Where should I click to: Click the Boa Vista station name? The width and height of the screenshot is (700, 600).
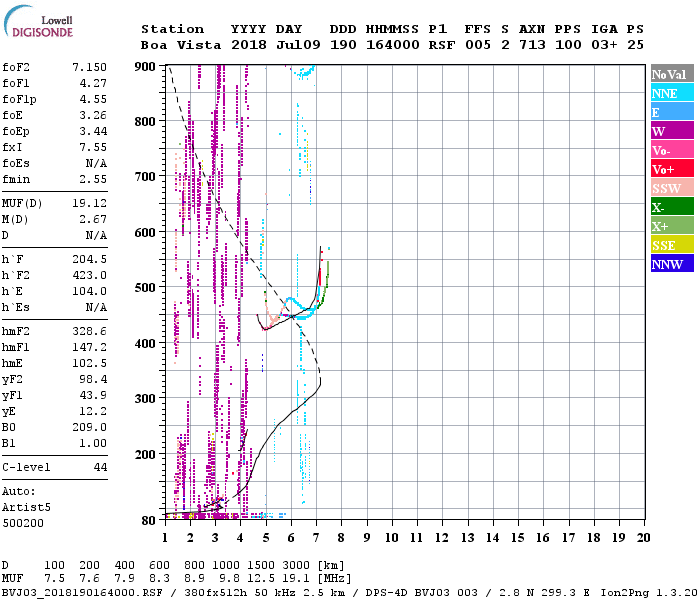pyautogui.click(x=181, y=45)
